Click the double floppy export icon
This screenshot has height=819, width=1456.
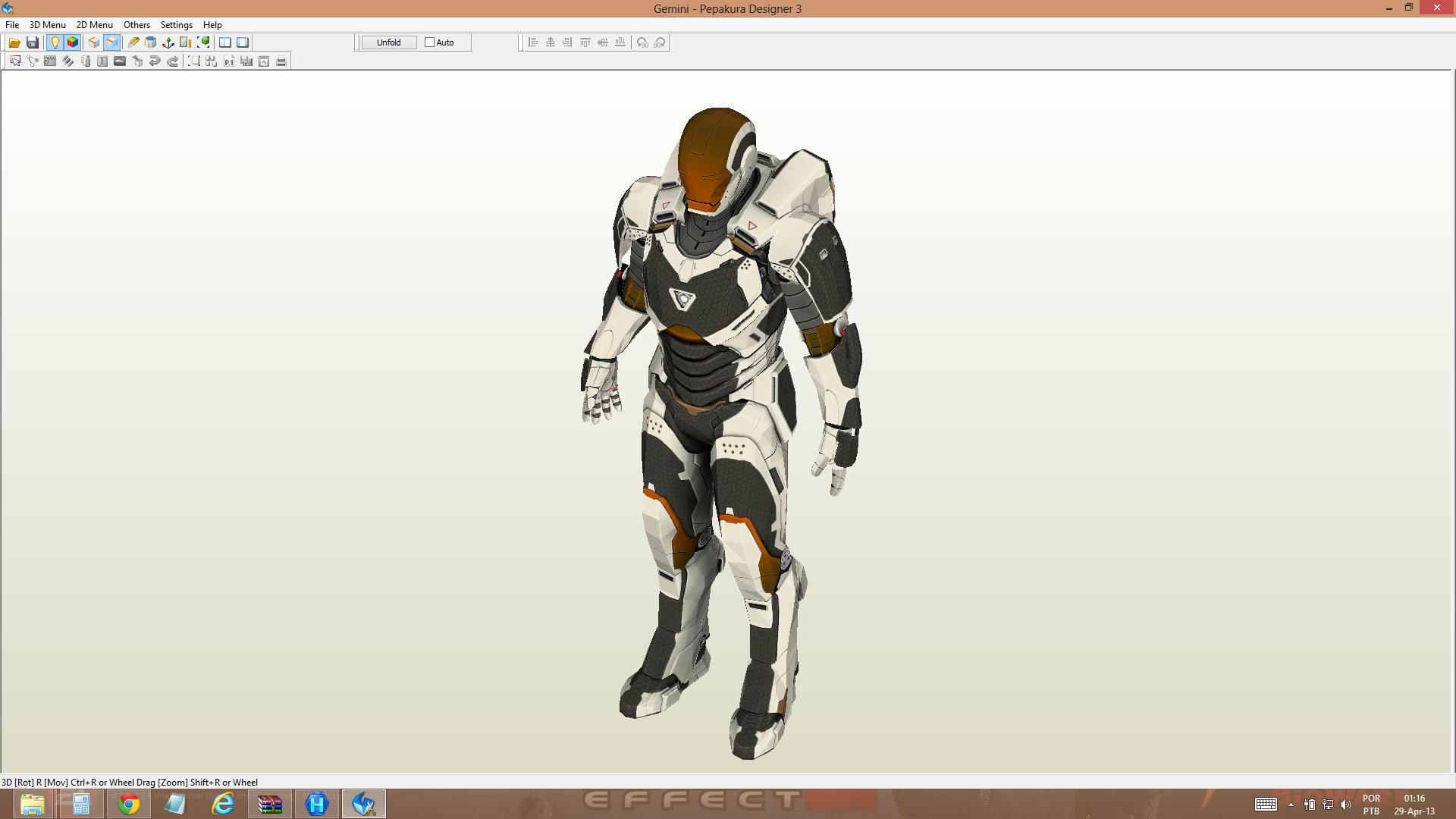tap(246, 61)
